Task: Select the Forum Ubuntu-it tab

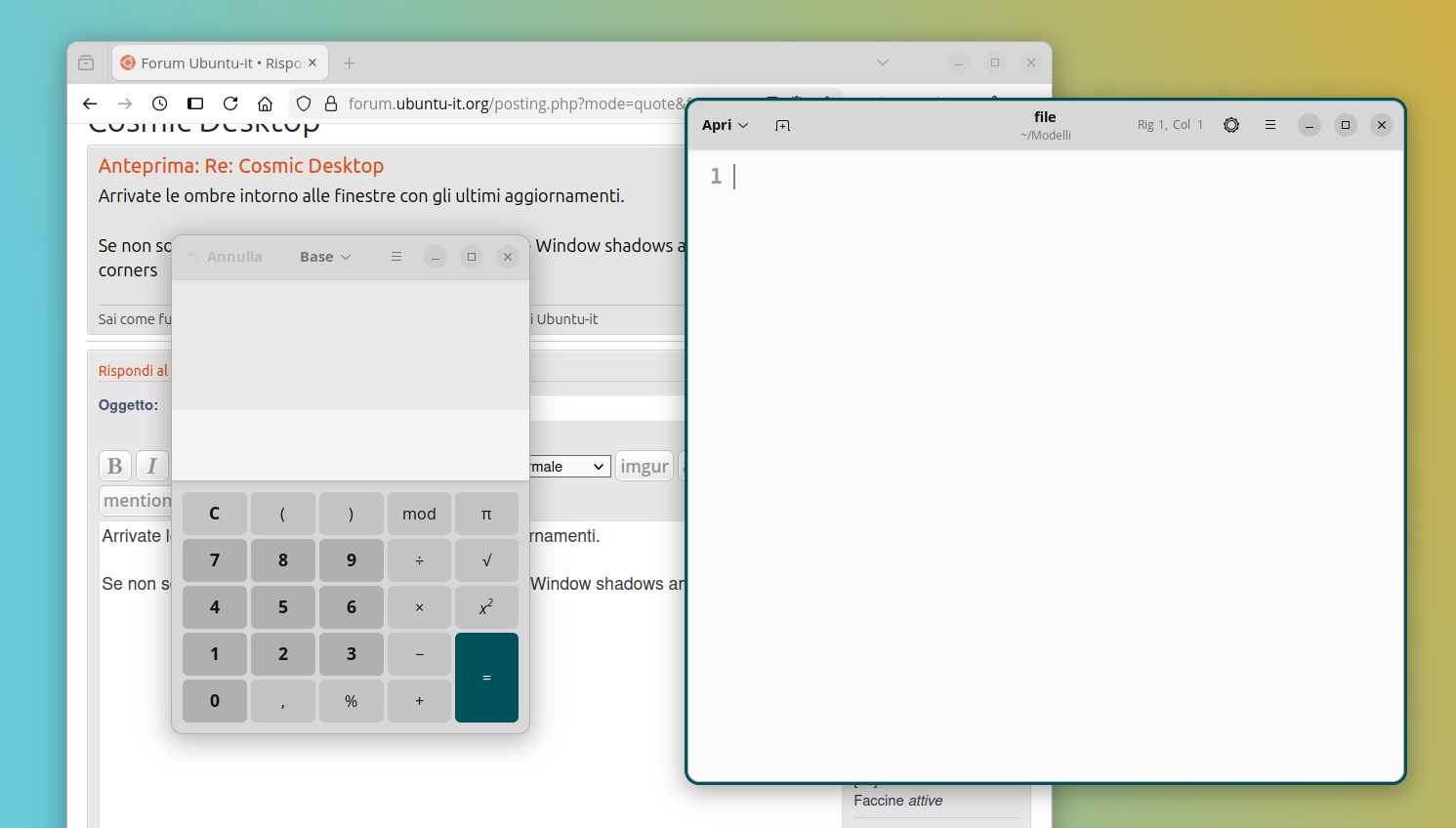Action: 220,62
